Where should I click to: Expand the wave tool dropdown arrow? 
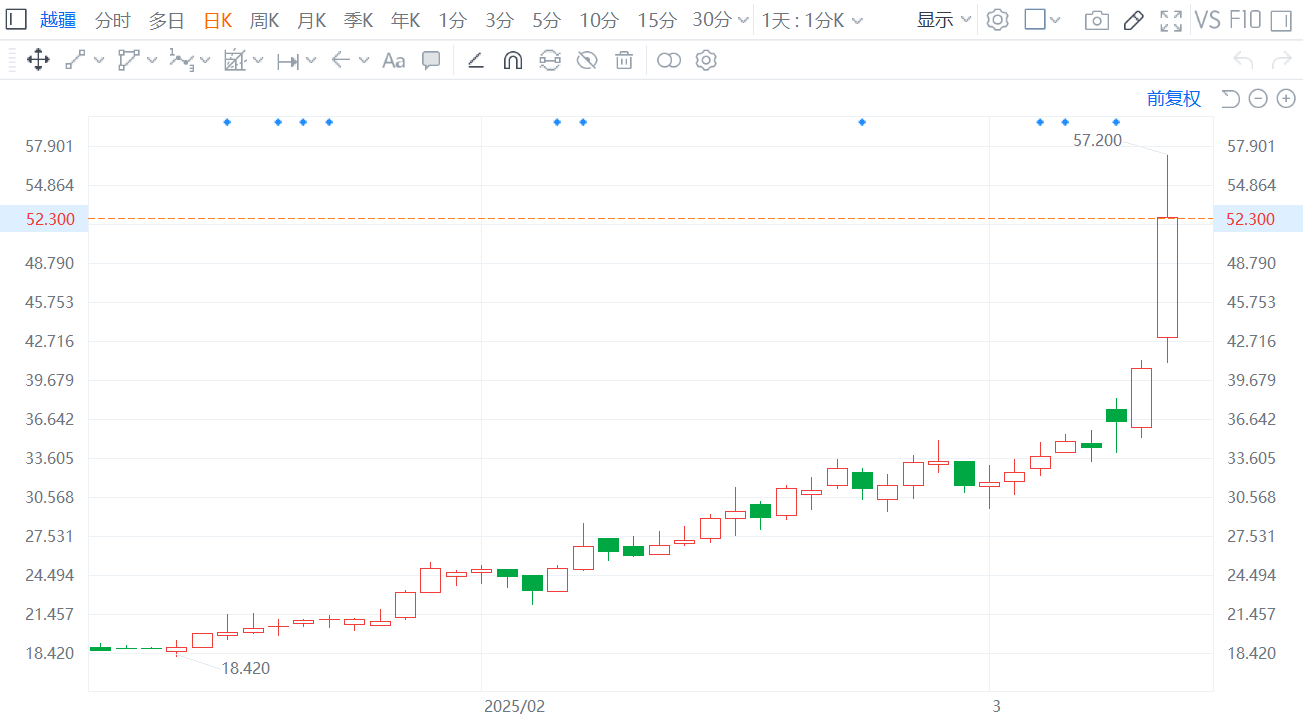[205, 61]
